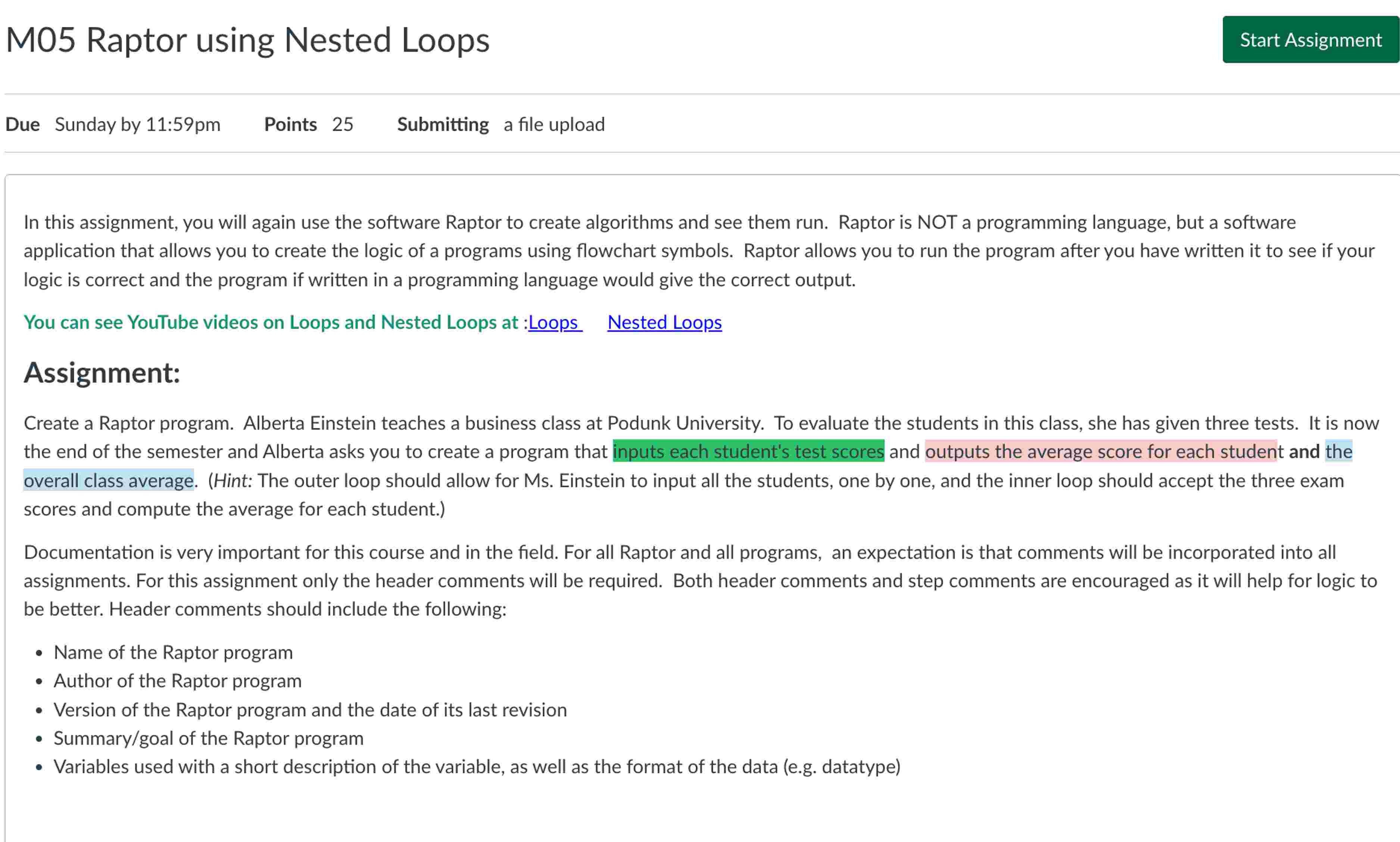Image resolution: width=1400 pixels, height=842 pixels.
Task: Click 'Sunday by 11:59pm' due date
Action: 137,124
